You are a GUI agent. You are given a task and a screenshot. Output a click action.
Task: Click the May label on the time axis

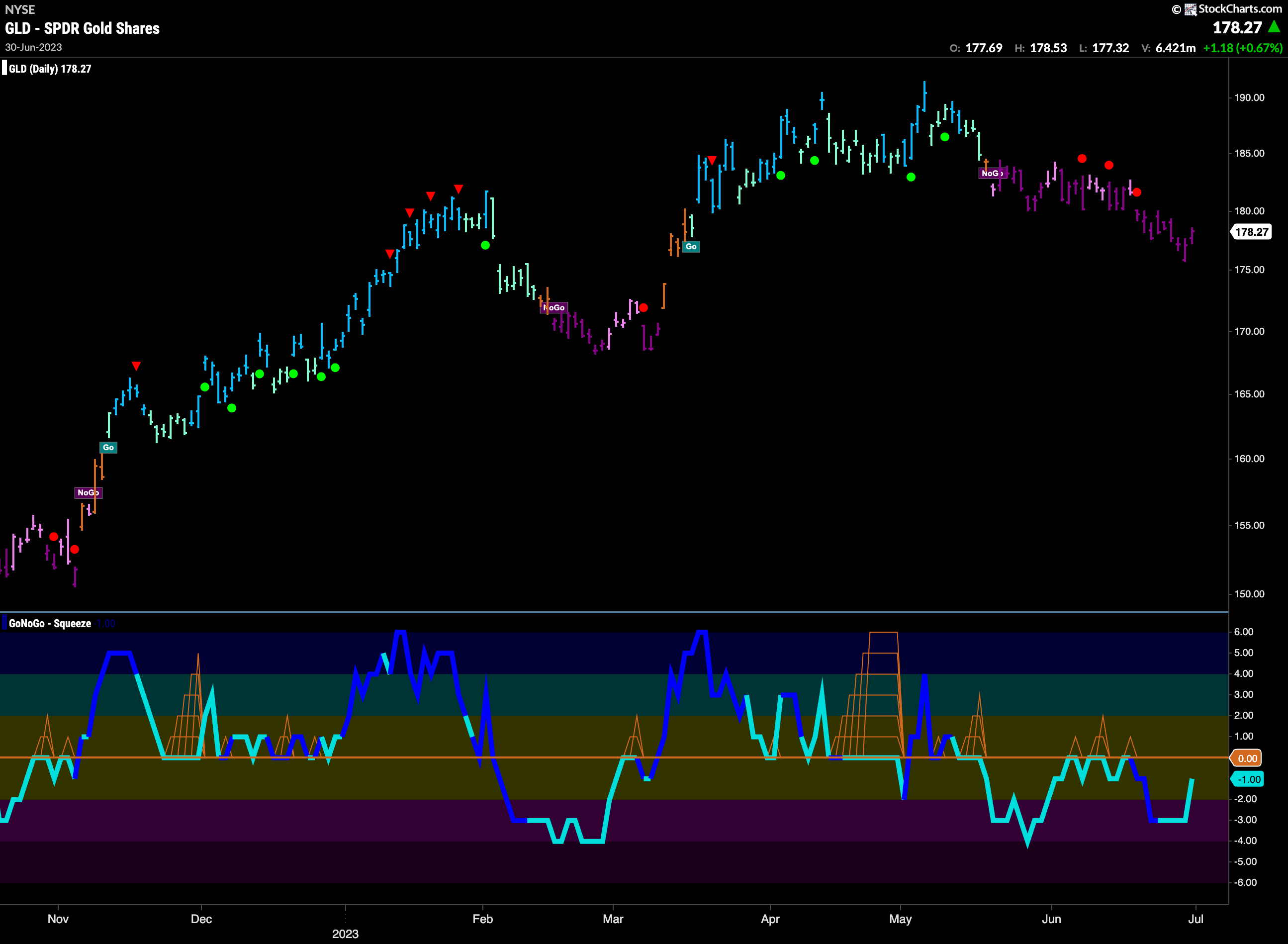click(x=900, y=919)
